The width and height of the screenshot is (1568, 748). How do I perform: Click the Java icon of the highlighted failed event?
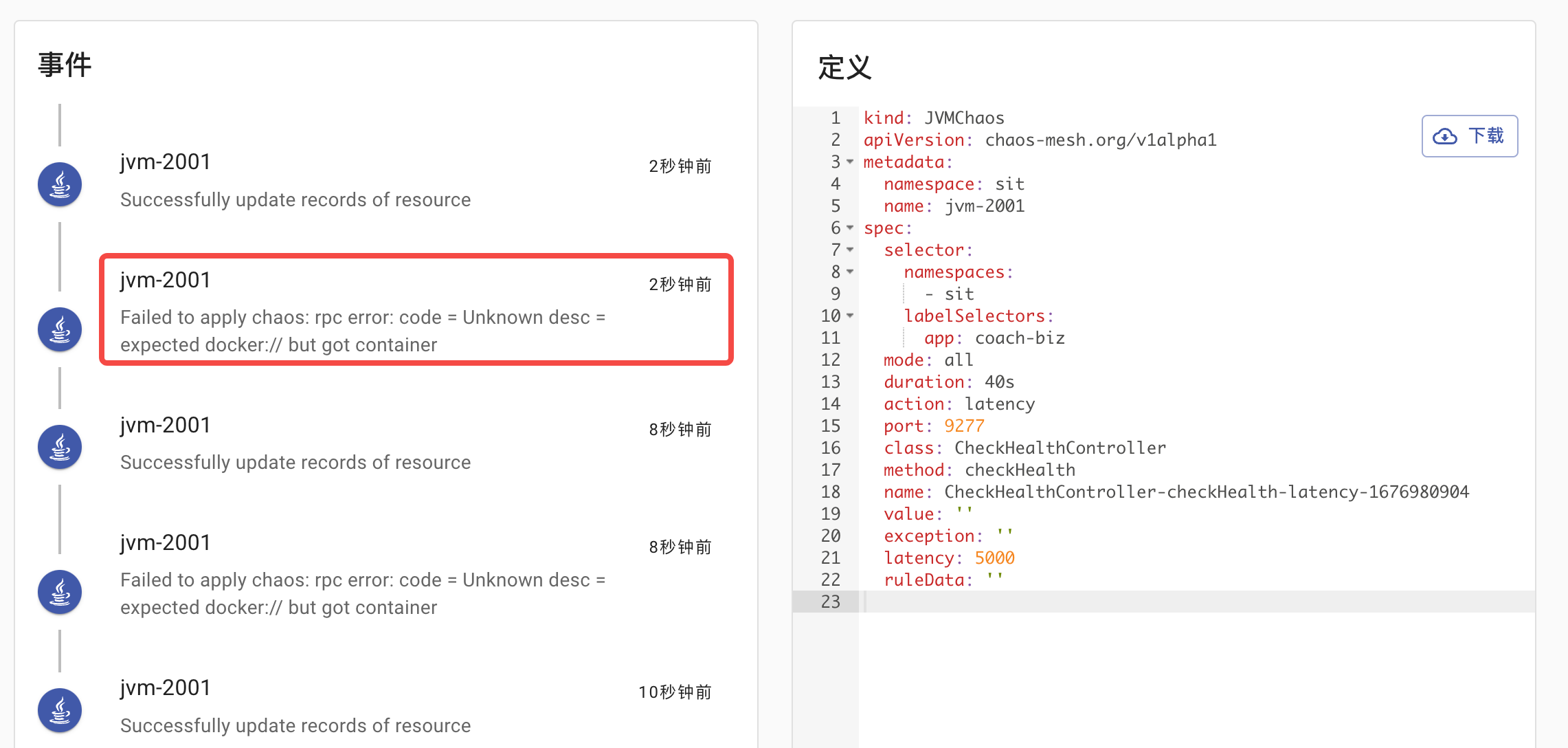pos(60,329)
